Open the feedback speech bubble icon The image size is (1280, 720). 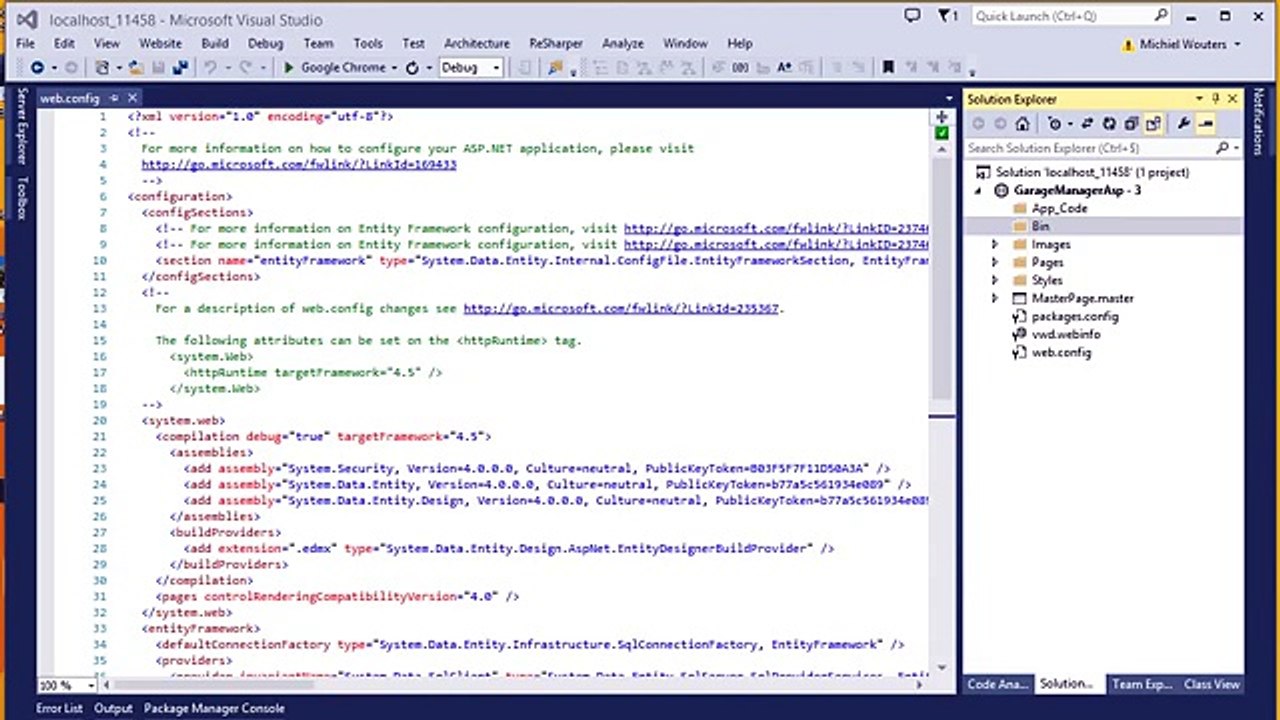(x=912, y=16)
